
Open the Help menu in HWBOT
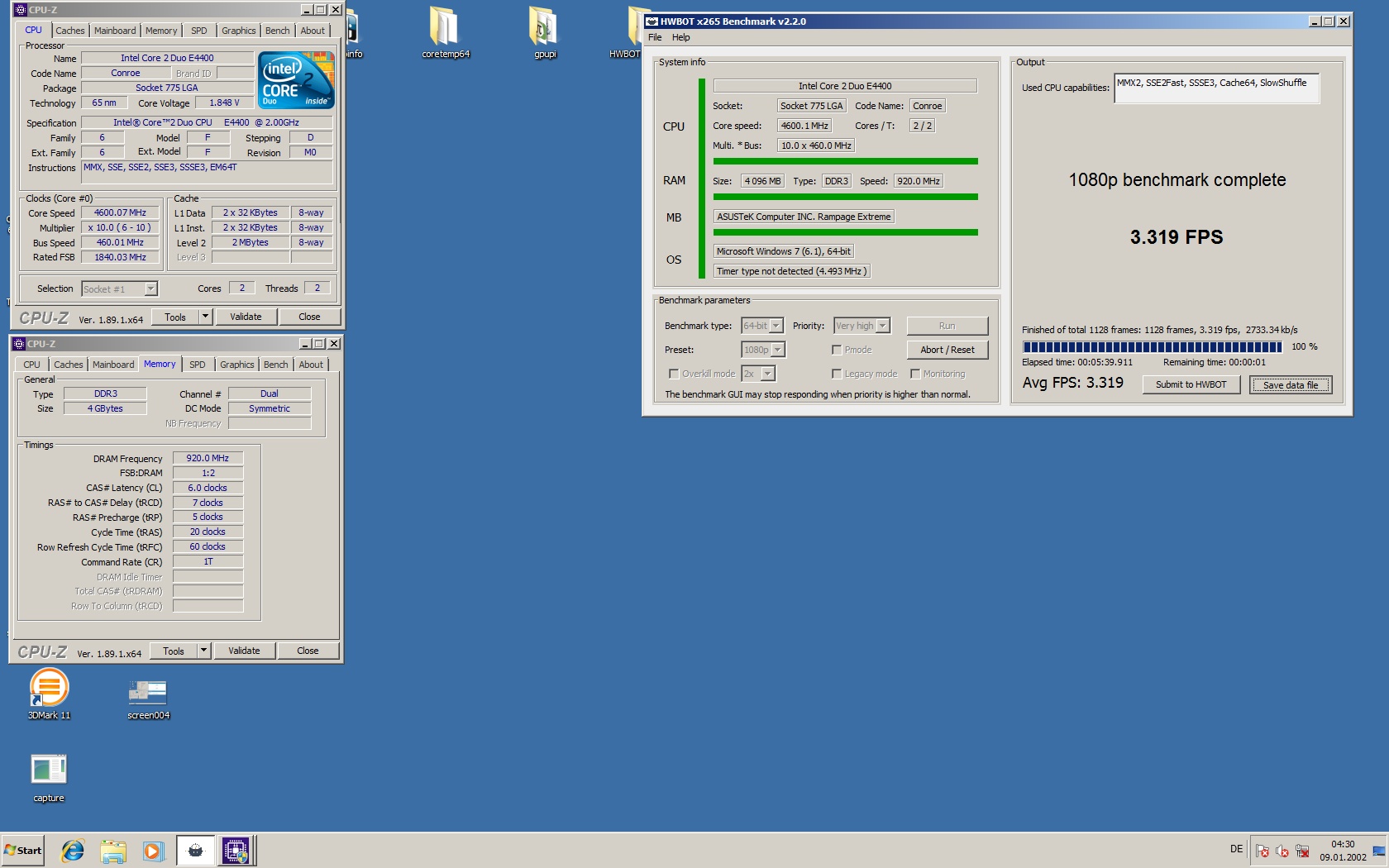(680, 37)
